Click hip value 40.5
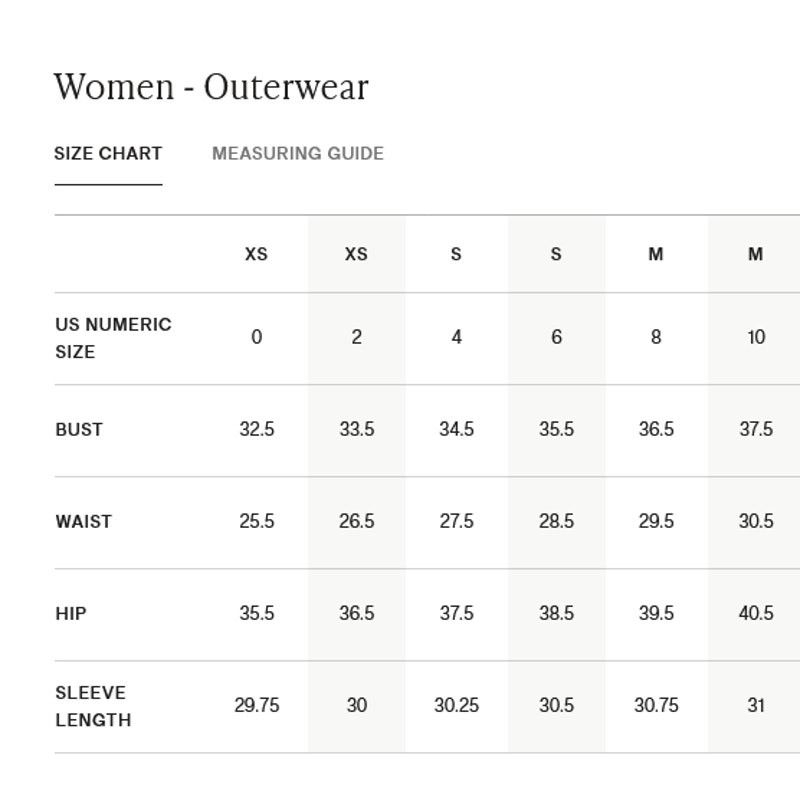The image size is (800, 800). click(x=756, y=613)
